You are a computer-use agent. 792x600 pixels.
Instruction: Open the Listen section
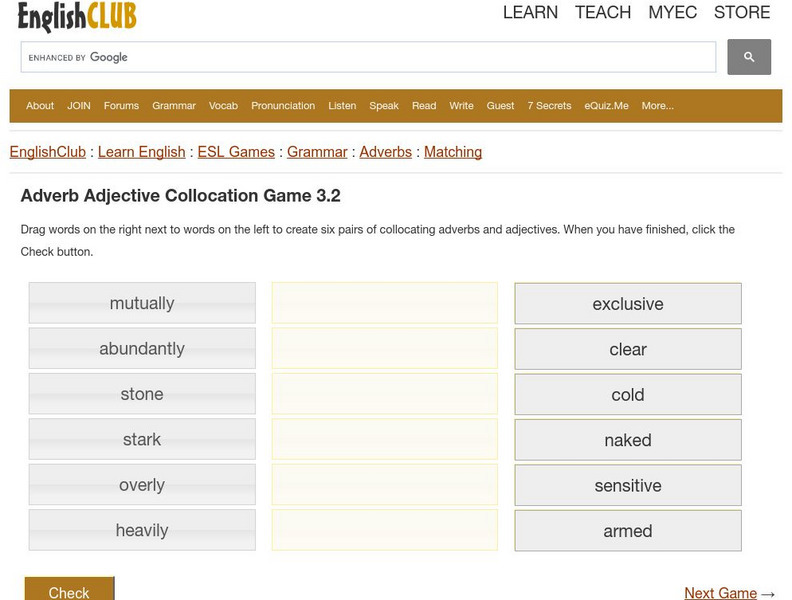[342, 106]
